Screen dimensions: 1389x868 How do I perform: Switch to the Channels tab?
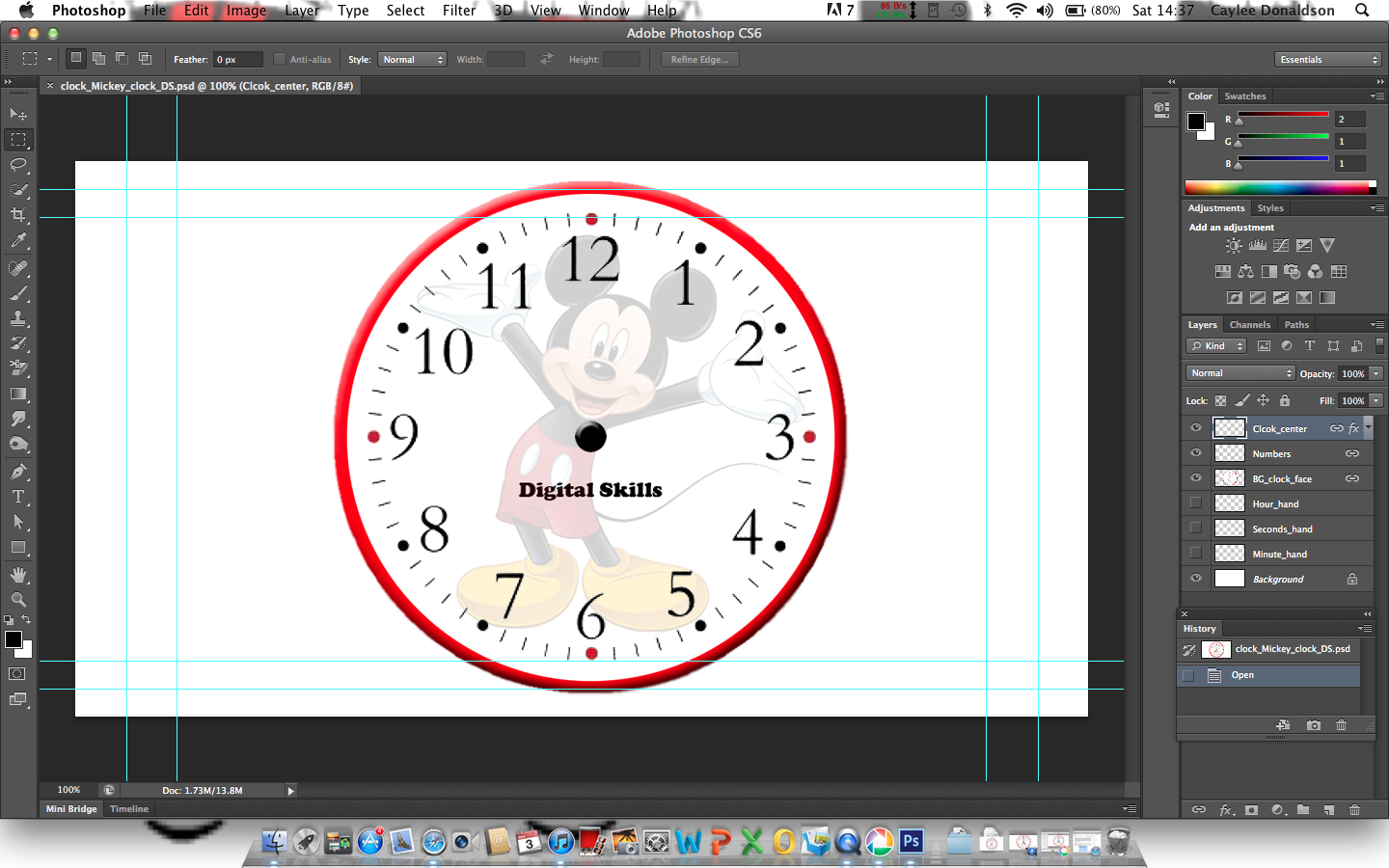tap(1250, 325)
